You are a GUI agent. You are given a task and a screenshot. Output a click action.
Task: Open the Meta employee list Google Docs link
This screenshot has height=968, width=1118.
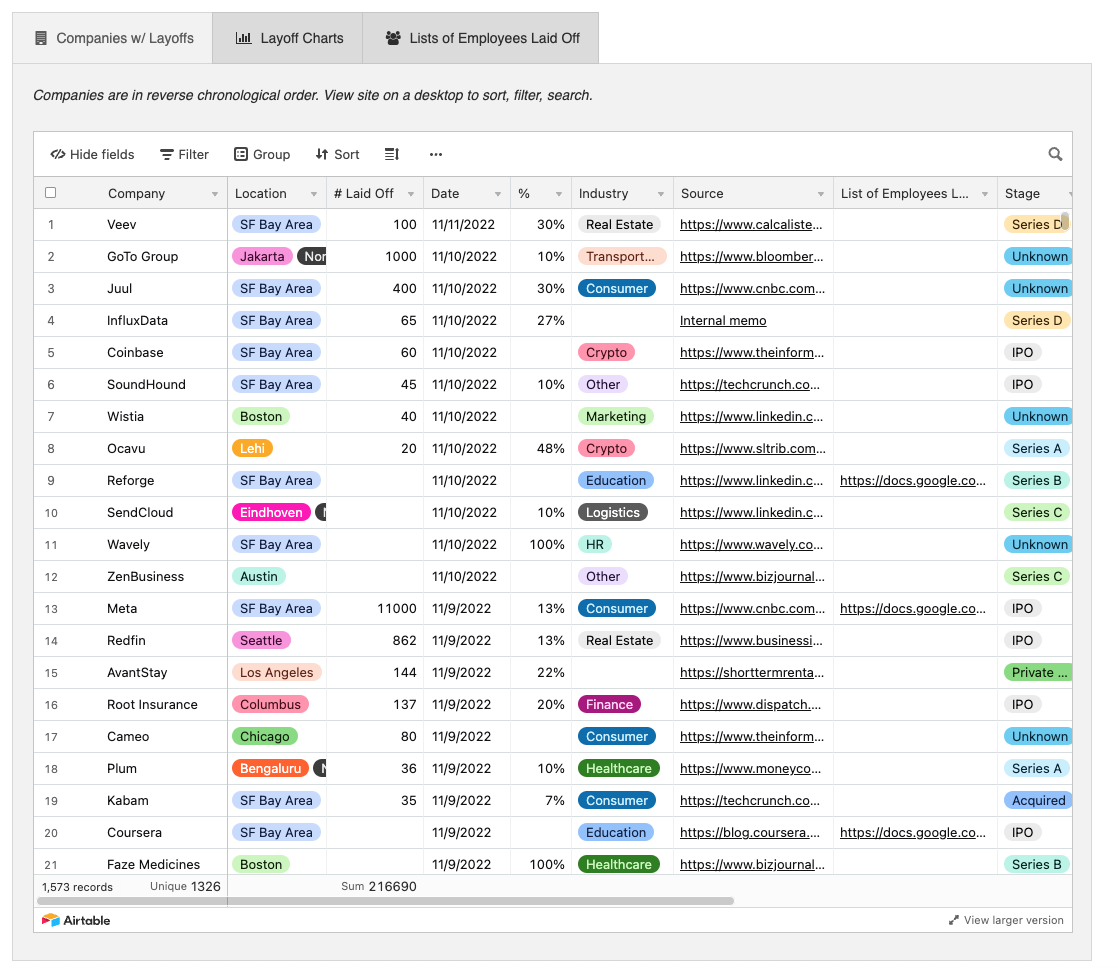click(913, 608)
